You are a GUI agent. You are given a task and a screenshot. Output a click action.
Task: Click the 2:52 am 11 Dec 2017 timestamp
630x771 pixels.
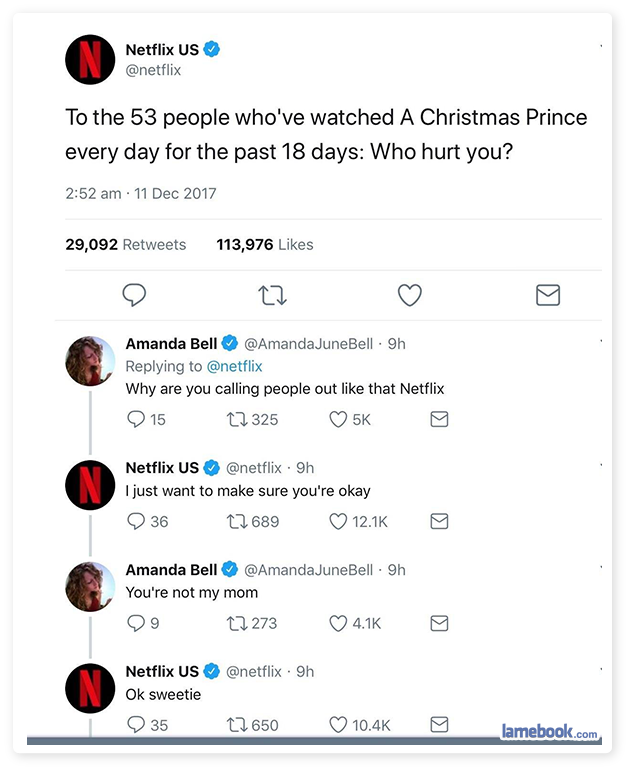141,193
